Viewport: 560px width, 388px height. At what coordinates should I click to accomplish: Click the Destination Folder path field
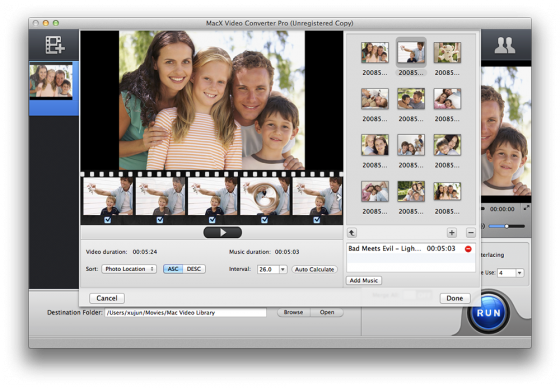click(186, 313)
